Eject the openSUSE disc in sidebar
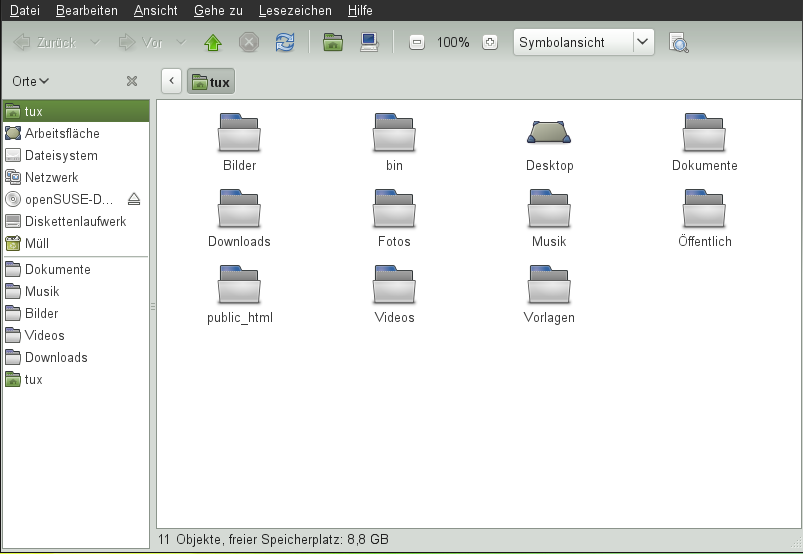Screen dimensions: 803x554 [x=135, y=199]
